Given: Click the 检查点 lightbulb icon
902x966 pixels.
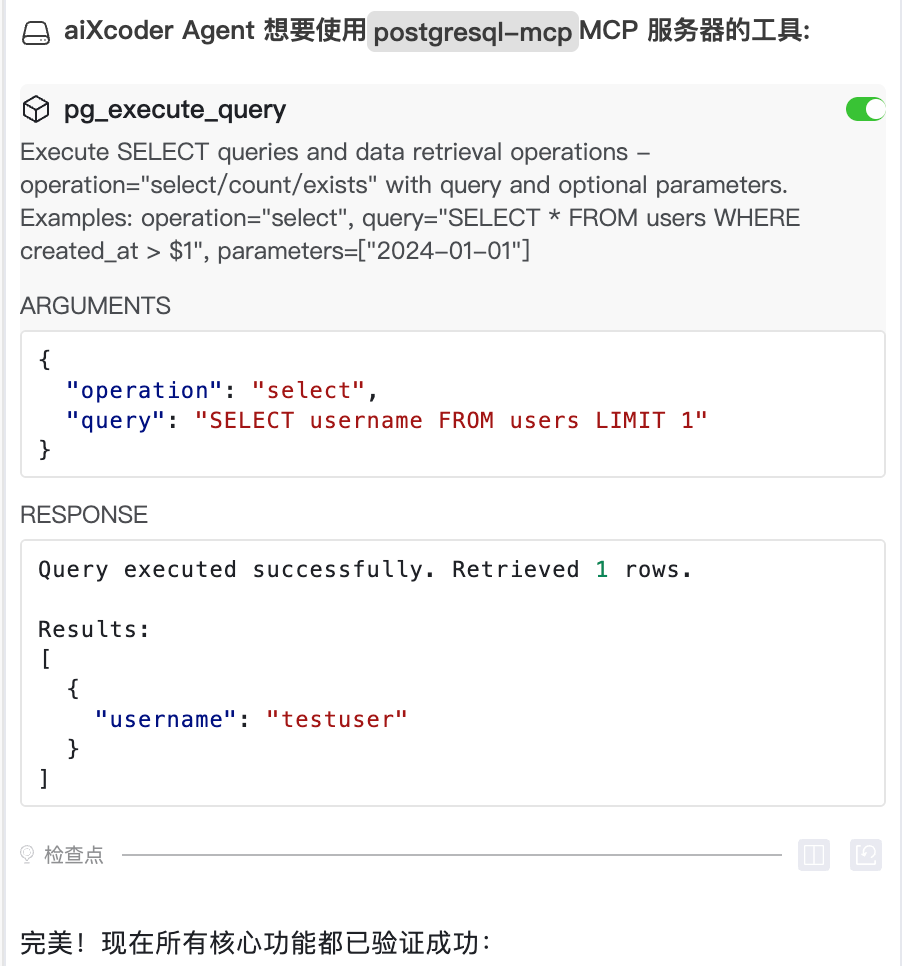Looking at the screenshot, I should (24, 855).
